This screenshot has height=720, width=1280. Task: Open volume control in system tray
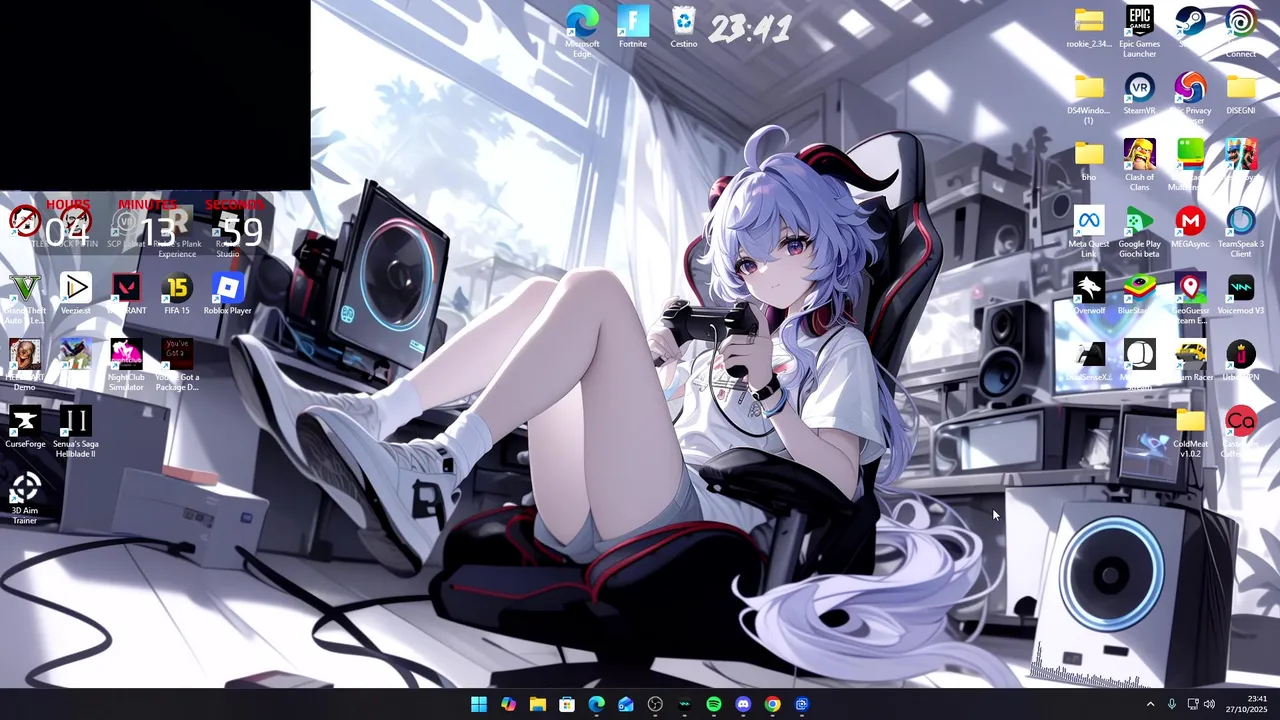click(x=1209, y=704)
